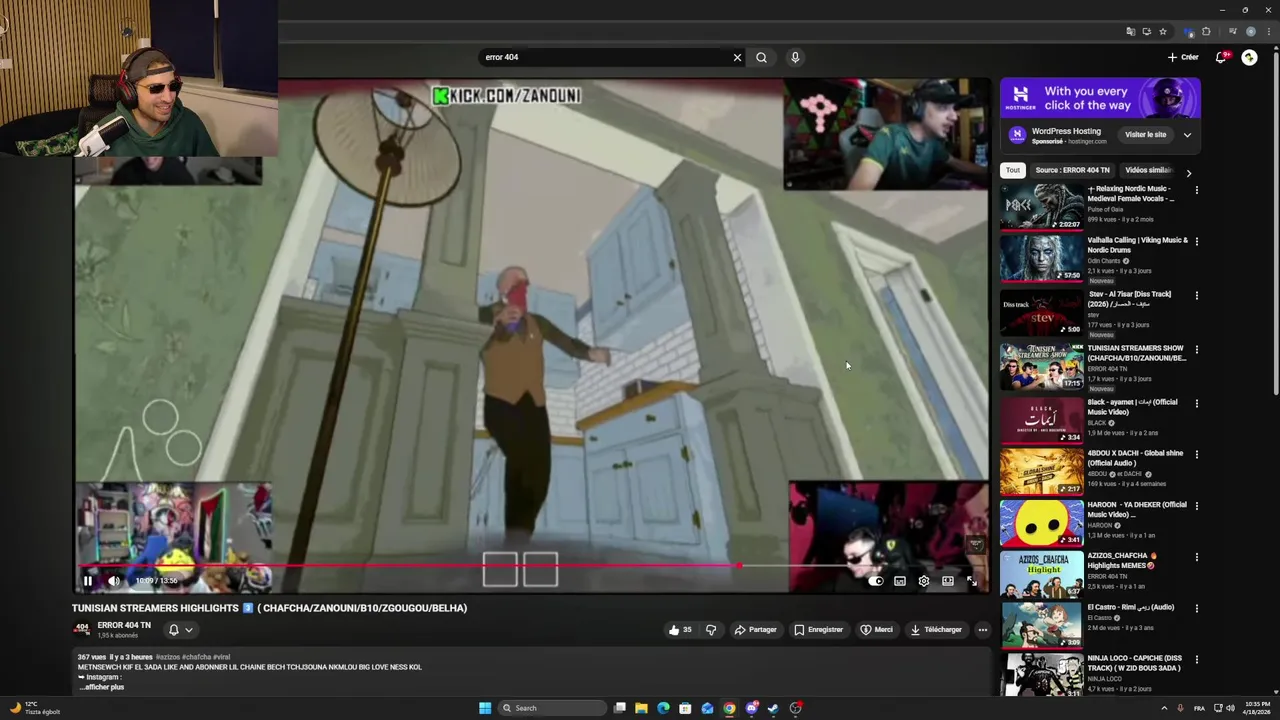Switch to theater mode
The height and width of the screenshot is (720, 1280).
coord(947,581)
